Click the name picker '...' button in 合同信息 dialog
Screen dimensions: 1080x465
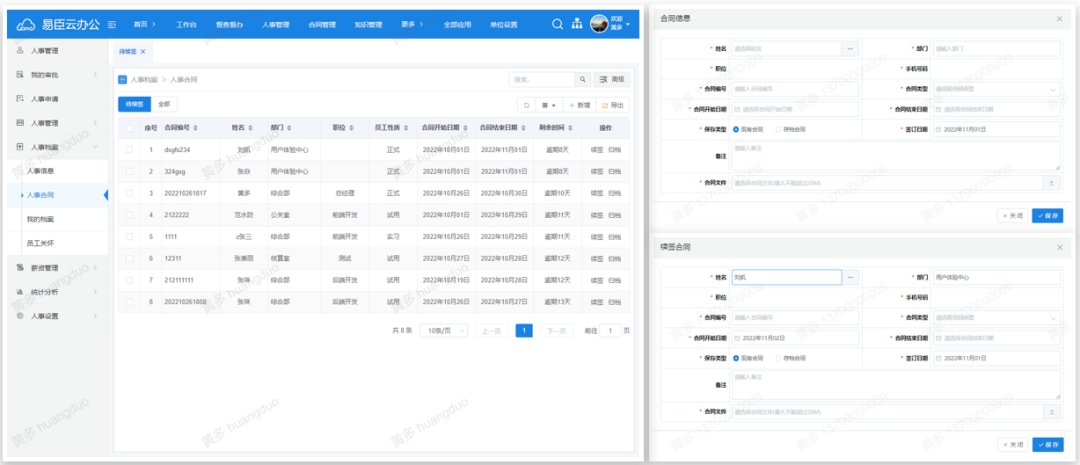(x=851, y=49)
